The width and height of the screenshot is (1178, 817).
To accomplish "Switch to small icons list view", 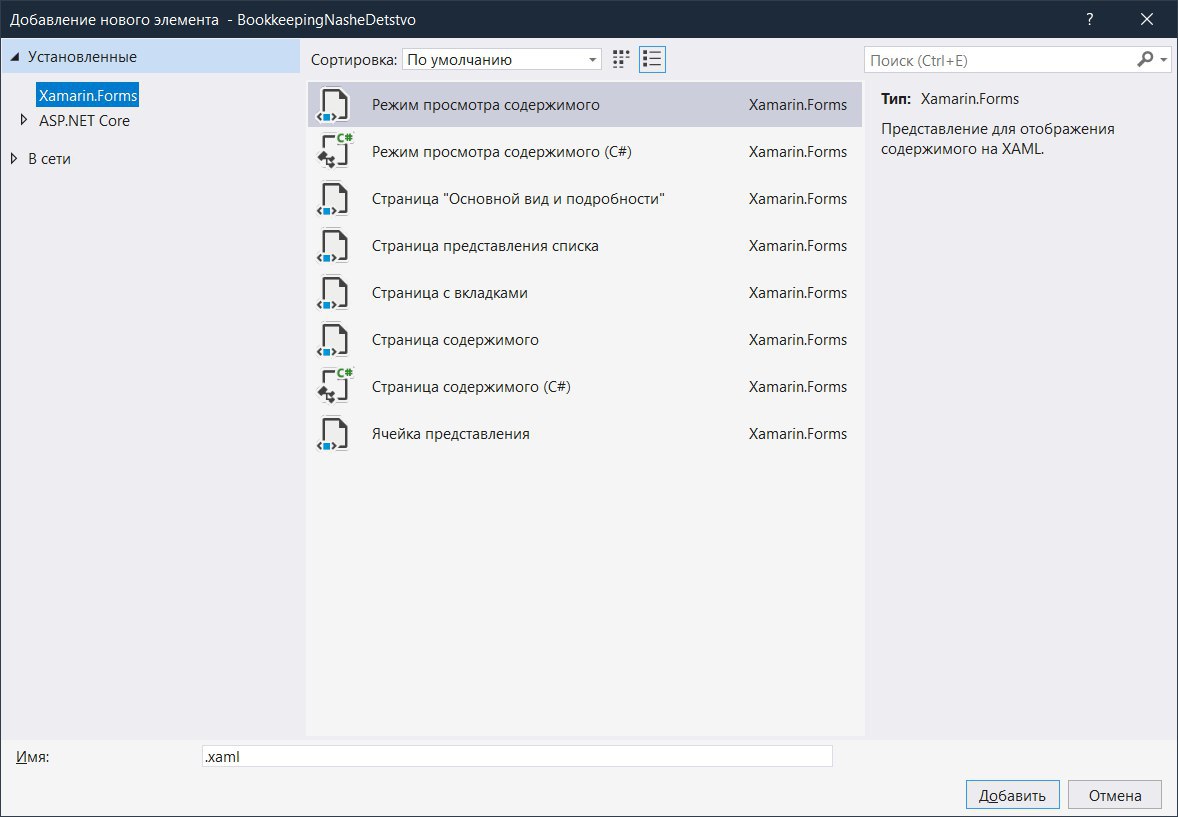I will point(652,59).
